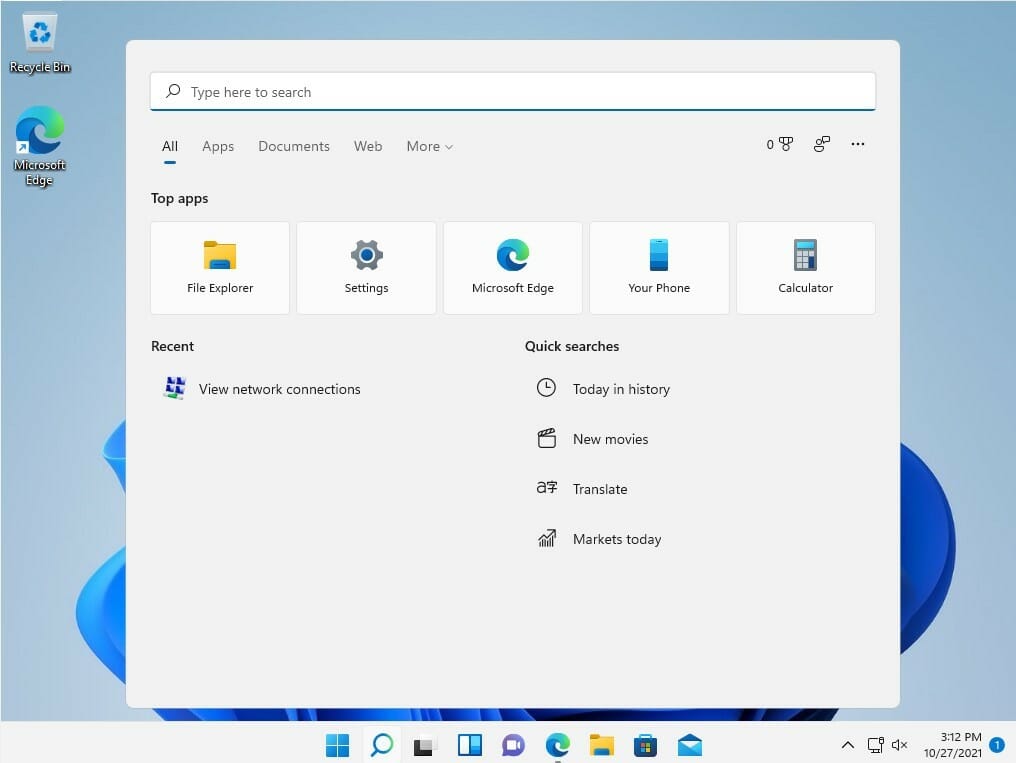Open File Explorer from the taskbar
1016x763 pixels.
tap(601, 745)
